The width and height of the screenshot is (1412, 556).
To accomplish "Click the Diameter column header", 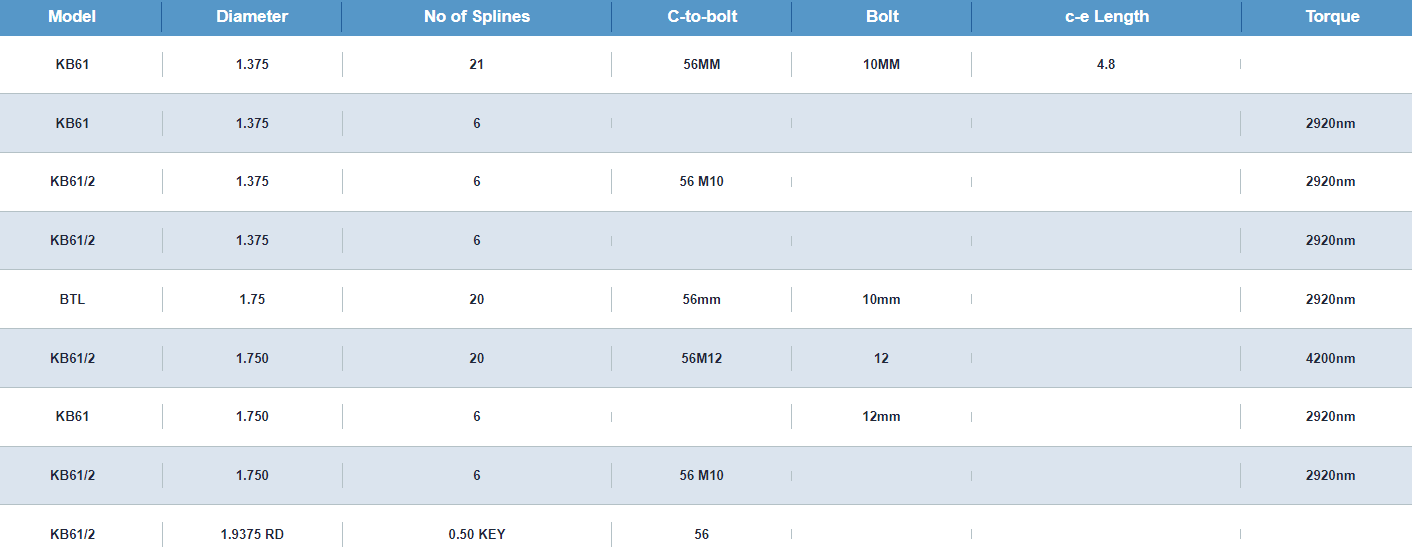I will click(x=252, y=17).
